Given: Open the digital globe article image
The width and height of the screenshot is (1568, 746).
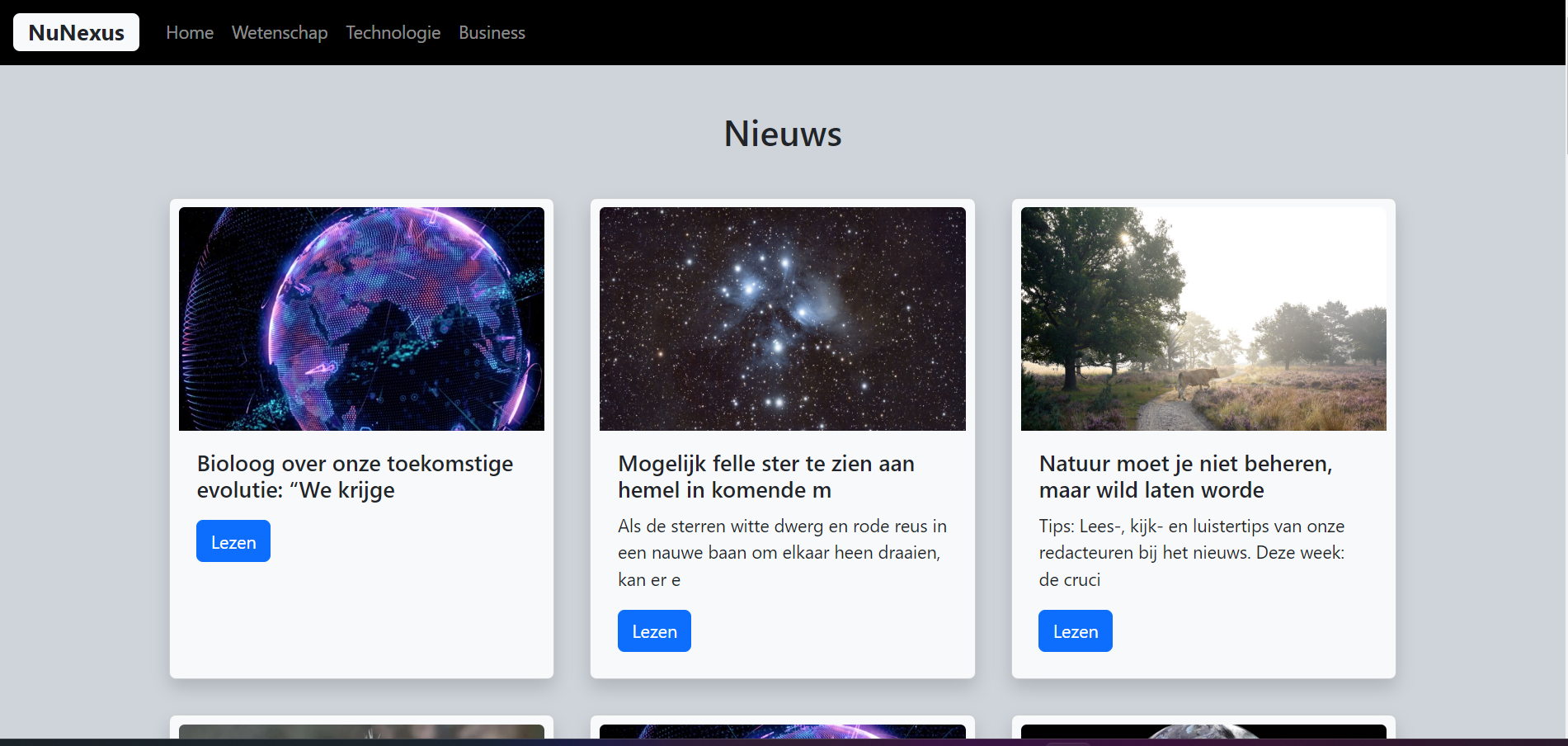Looking at the screenshot, I should (361, 319).
